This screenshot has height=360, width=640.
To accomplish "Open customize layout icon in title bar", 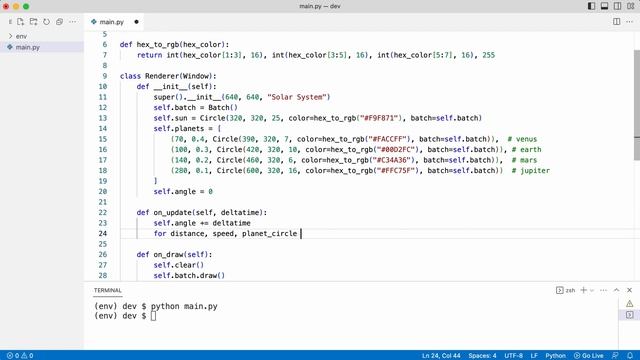I will coord(631,6).
